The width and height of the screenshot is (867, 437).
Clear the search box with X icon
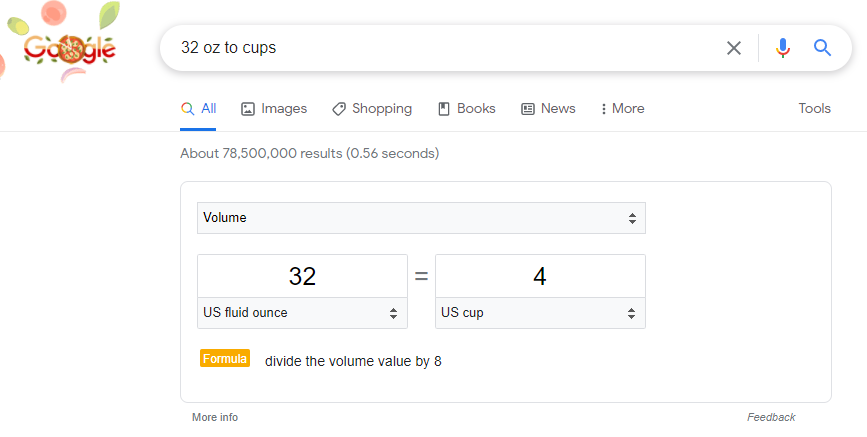point(734,48)
